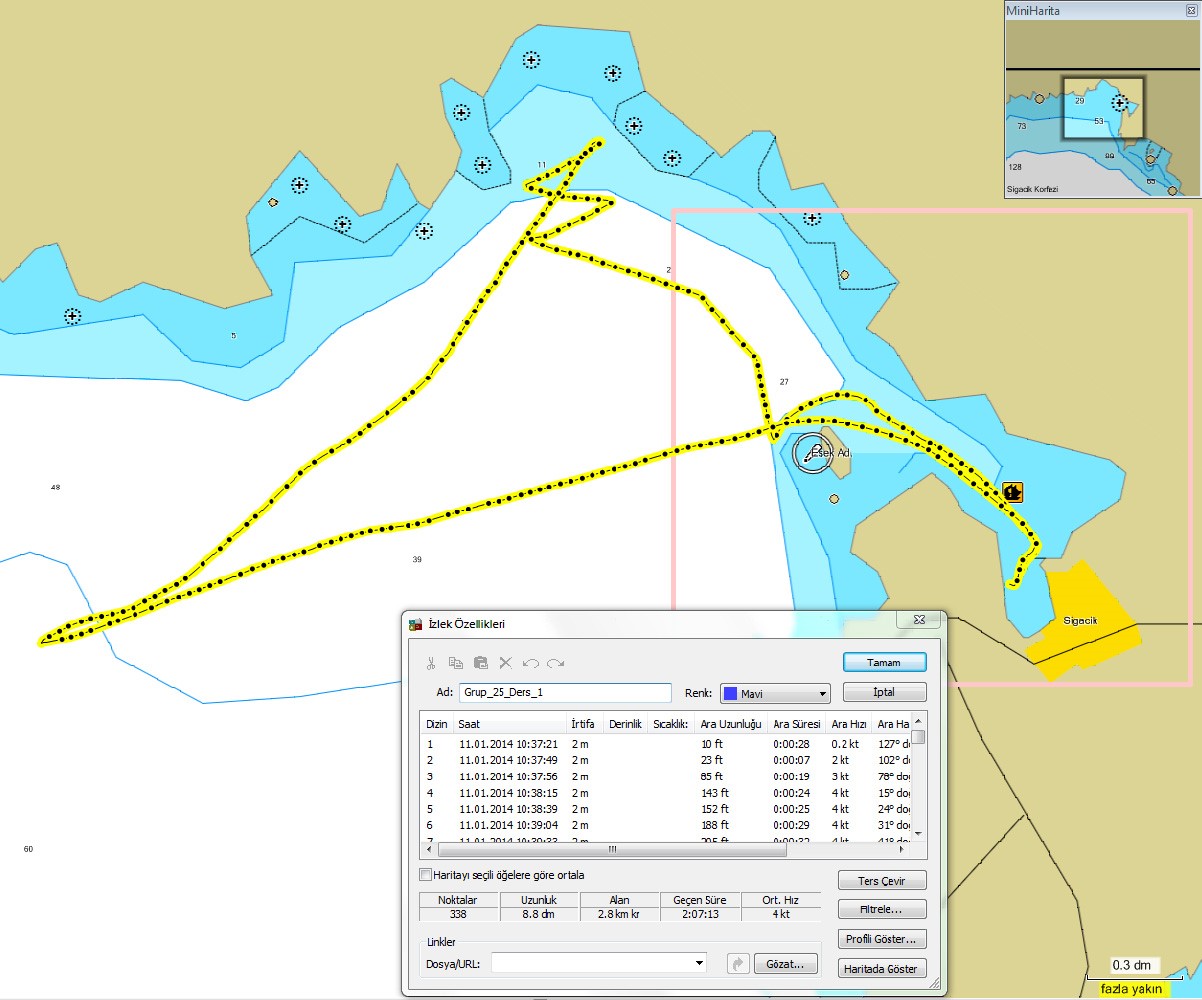Click the Ters Çevir button
This screenshot has height=1000, width=1202.
(882, 880)
